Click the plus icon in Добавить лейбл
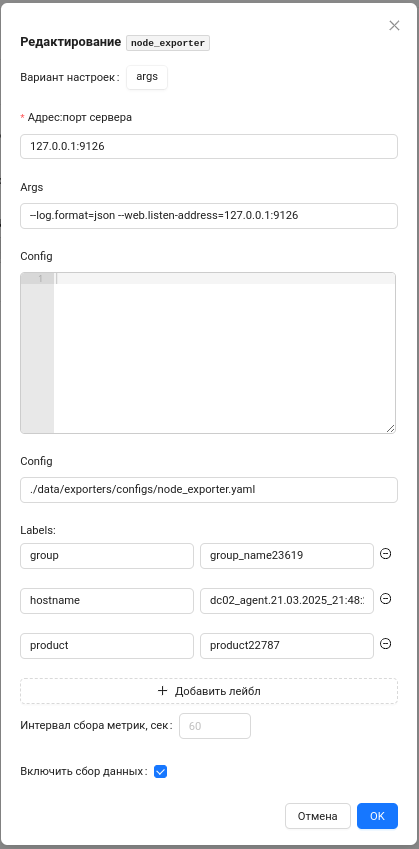 (162, 691)
